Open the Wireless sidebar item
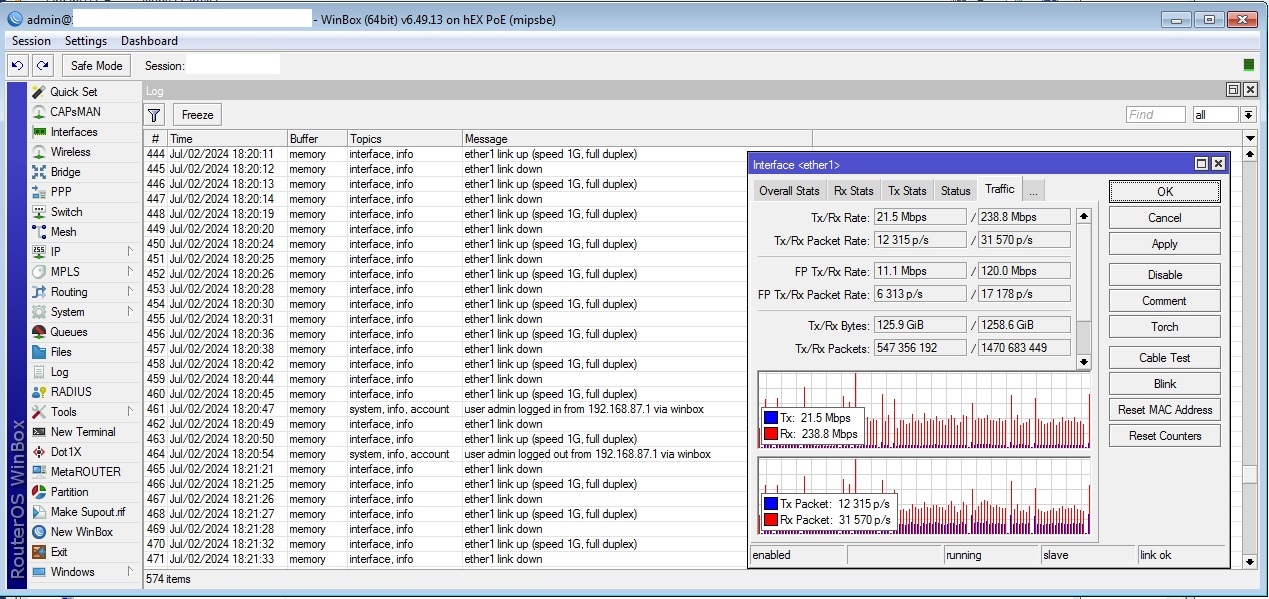 click(x=70, y=152)
